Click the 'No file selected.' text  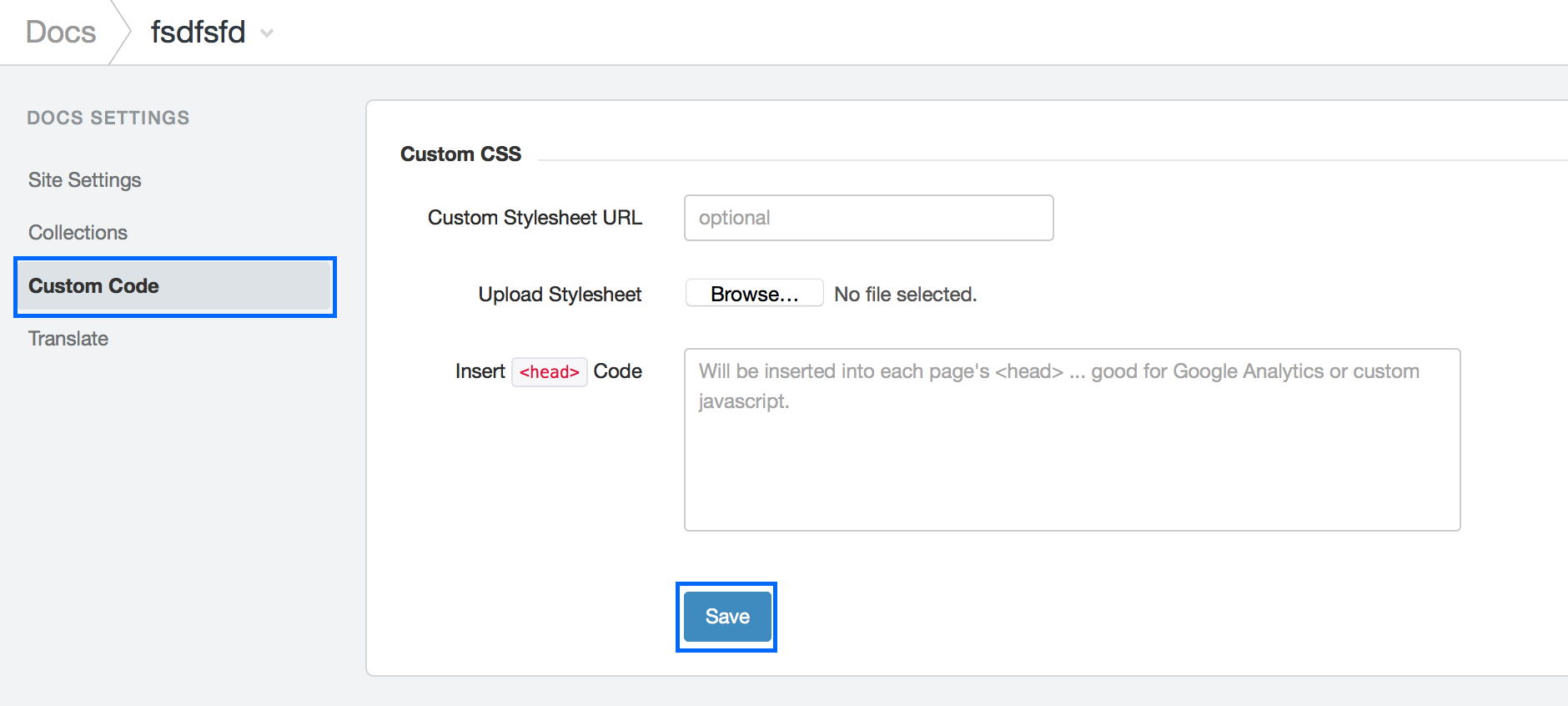[905, 295]
